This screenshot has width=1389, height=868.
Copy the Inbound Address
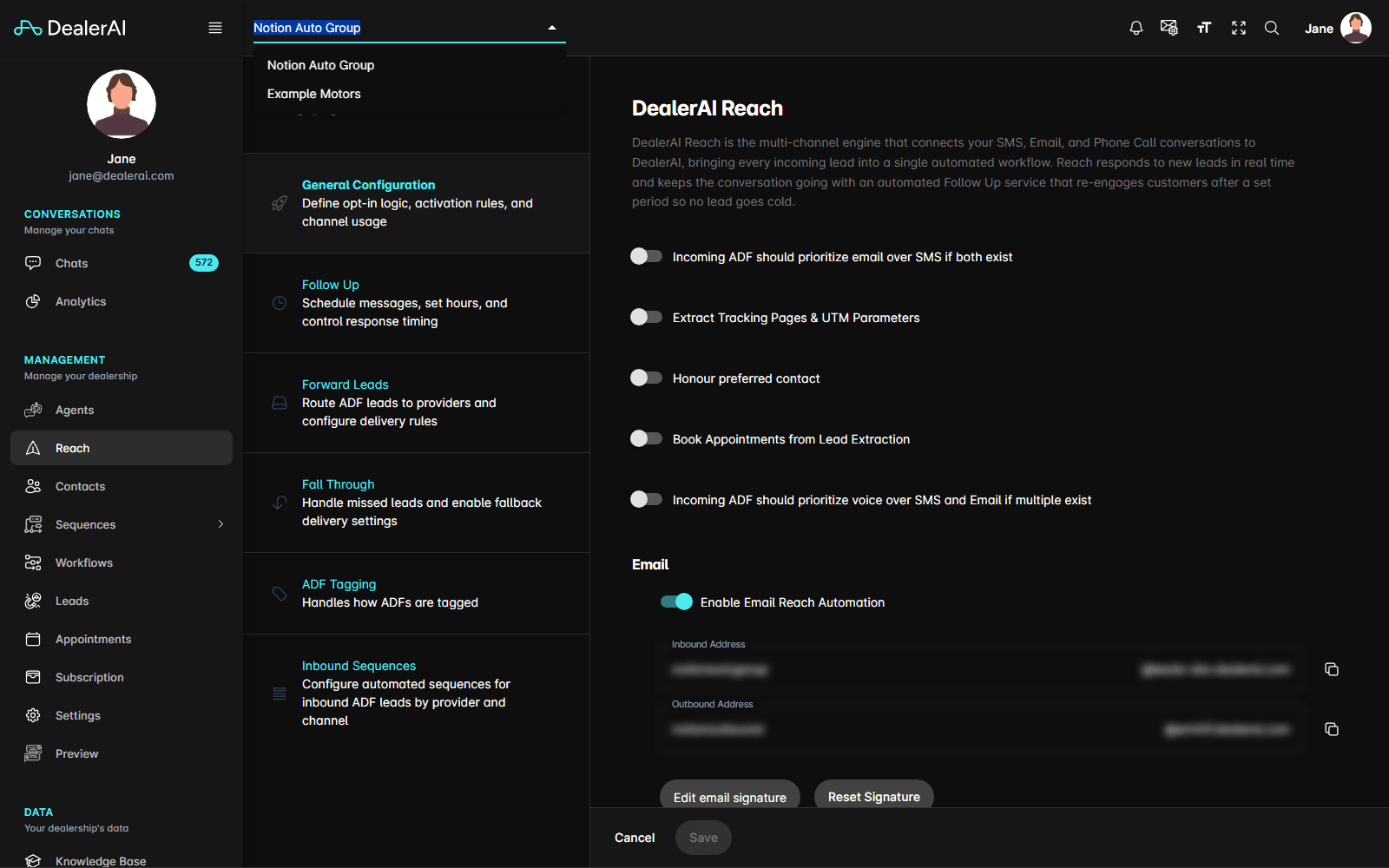click(1332, 669)
